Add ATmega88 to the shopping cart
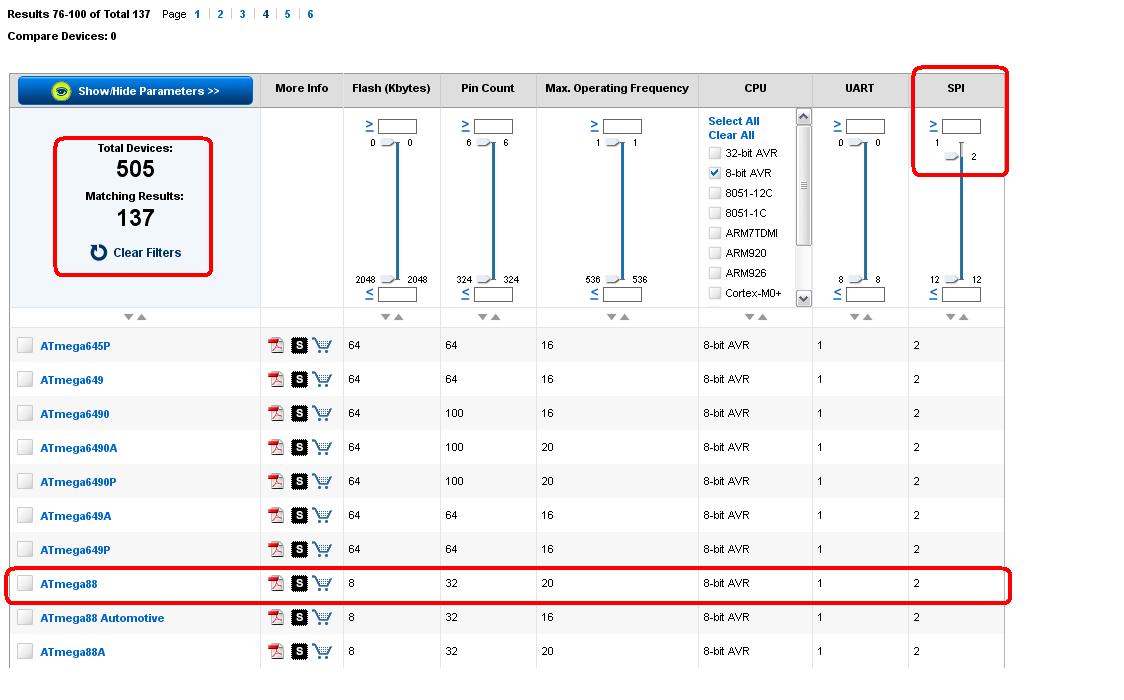This screenshot has height=700, width=1124. (323, 583)
